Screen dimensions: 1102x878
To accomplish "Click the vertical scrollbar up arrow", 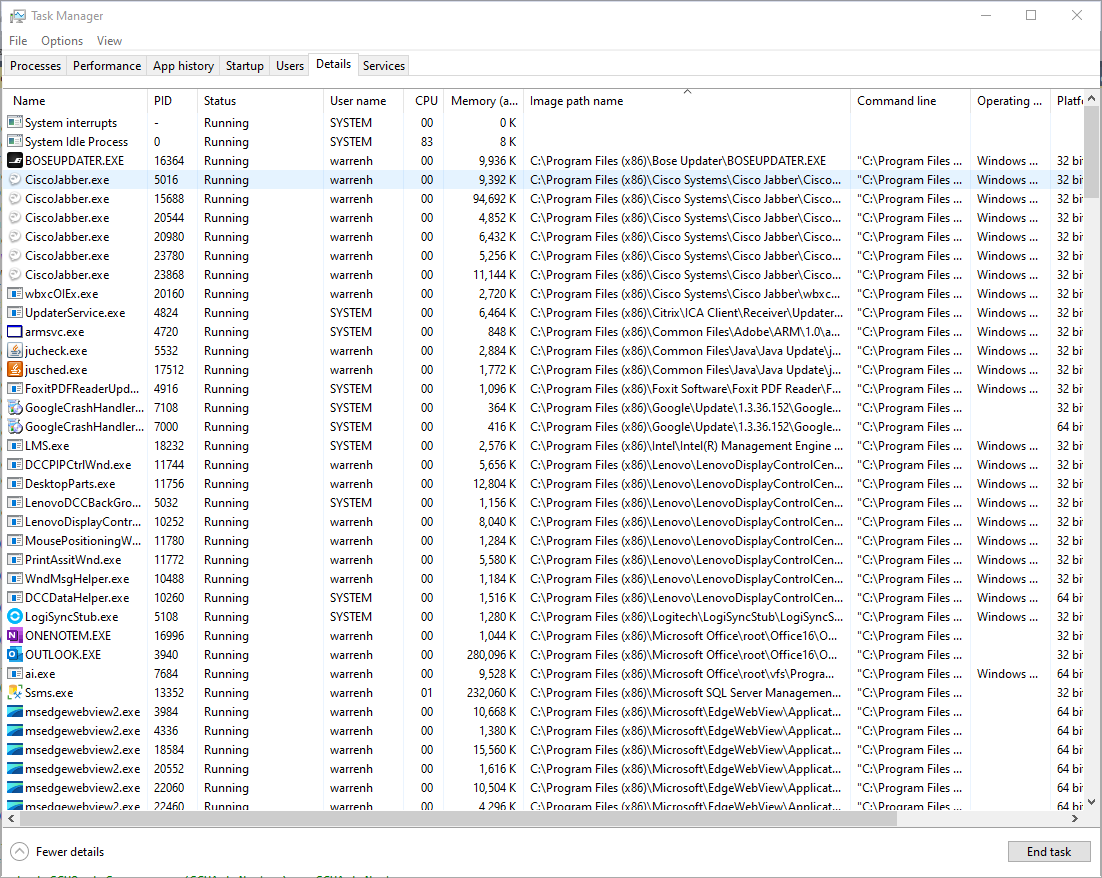I will click(x=1091, y=98).
